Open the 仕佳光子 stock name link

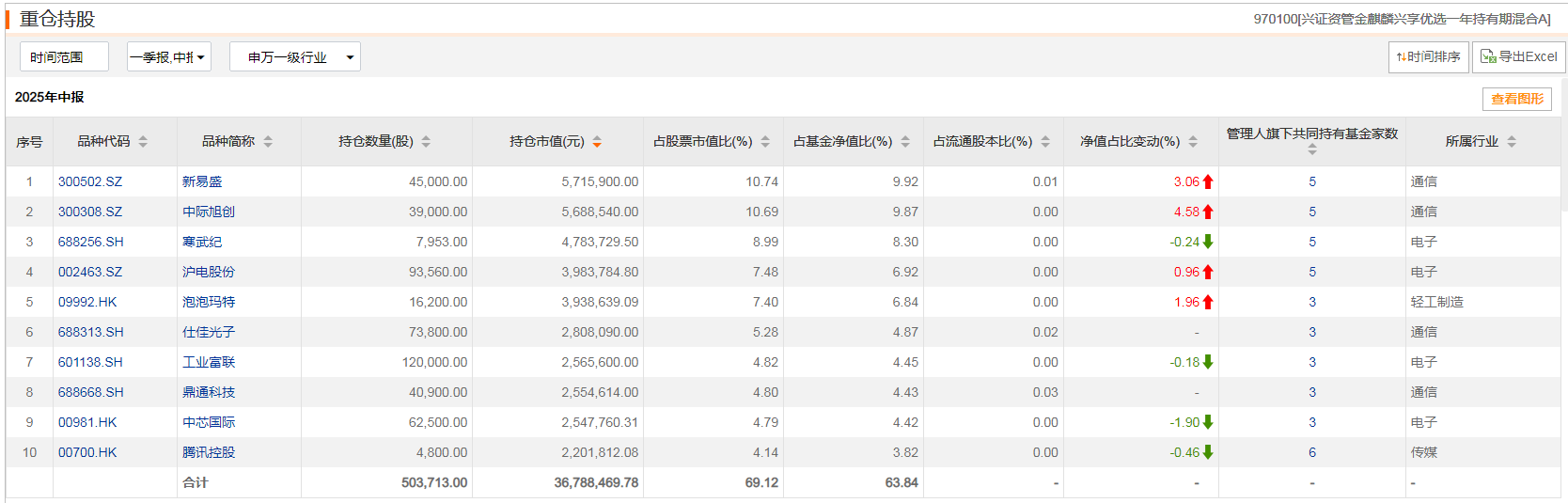209,332
